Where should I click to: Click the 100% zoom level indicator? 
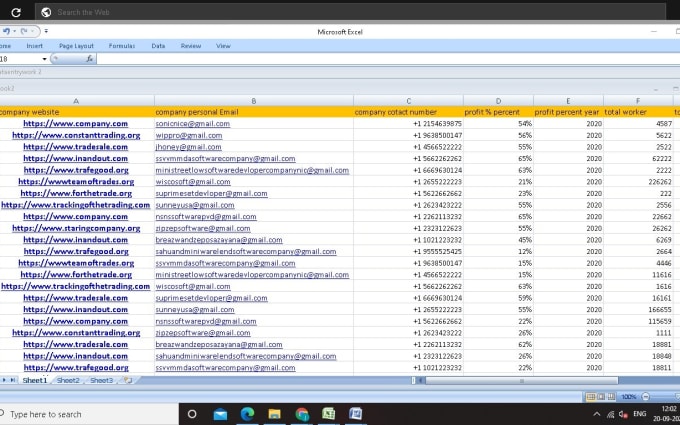628,396
